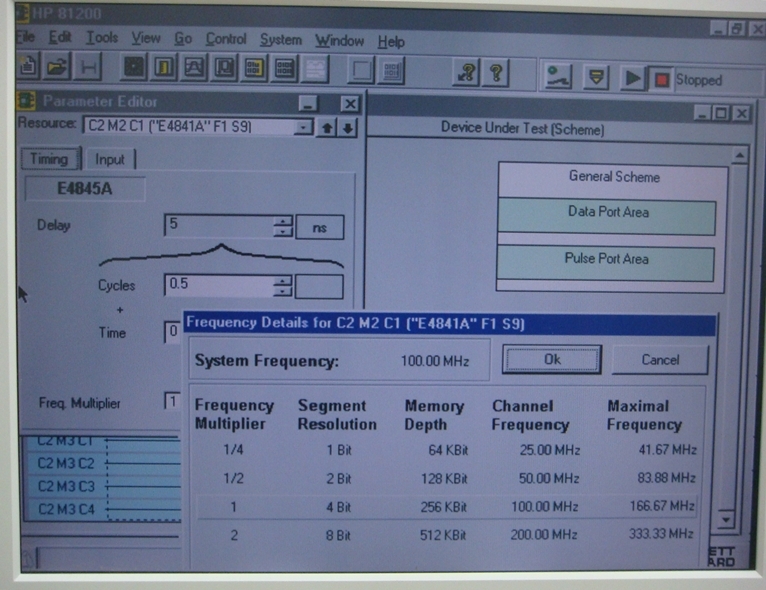Viewport: 766px width, 590px height.
Task: Click the Freq. Multiplier field
Action: [173, 401]
